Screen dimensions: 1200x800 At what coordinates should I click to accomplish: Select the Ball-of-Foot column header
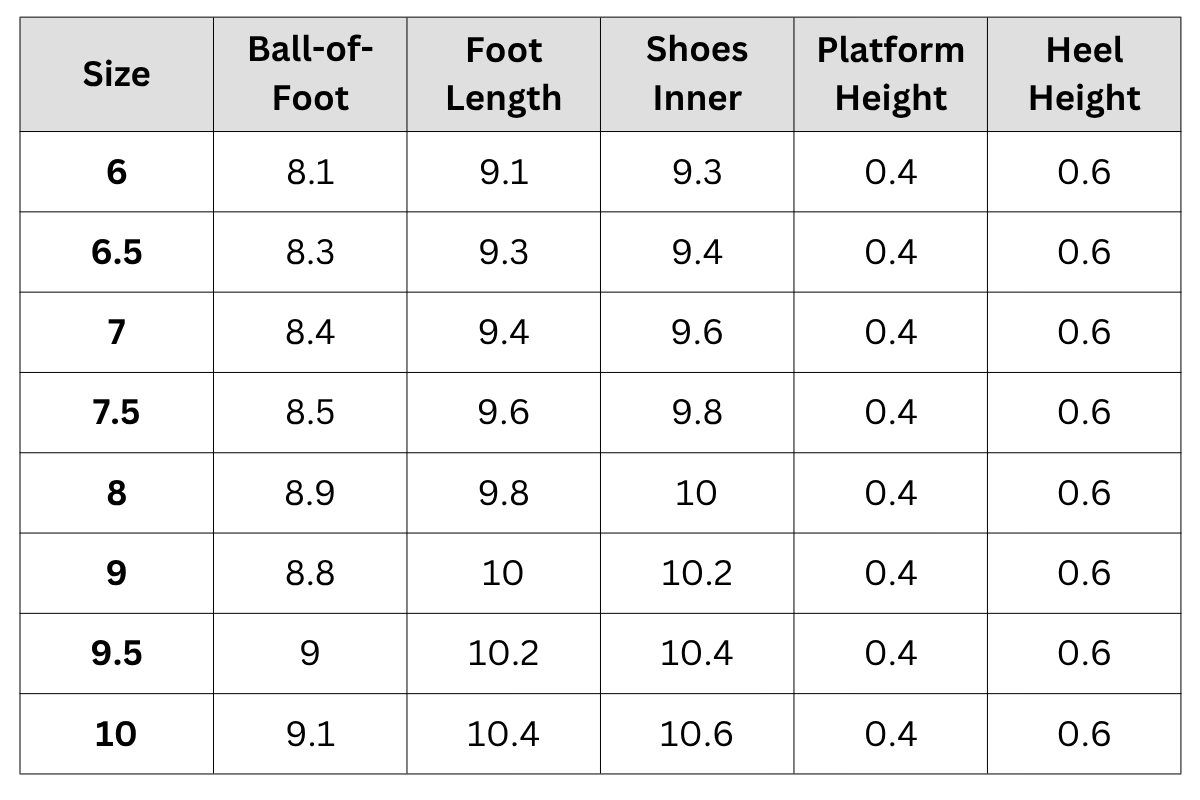click(310, 74)
